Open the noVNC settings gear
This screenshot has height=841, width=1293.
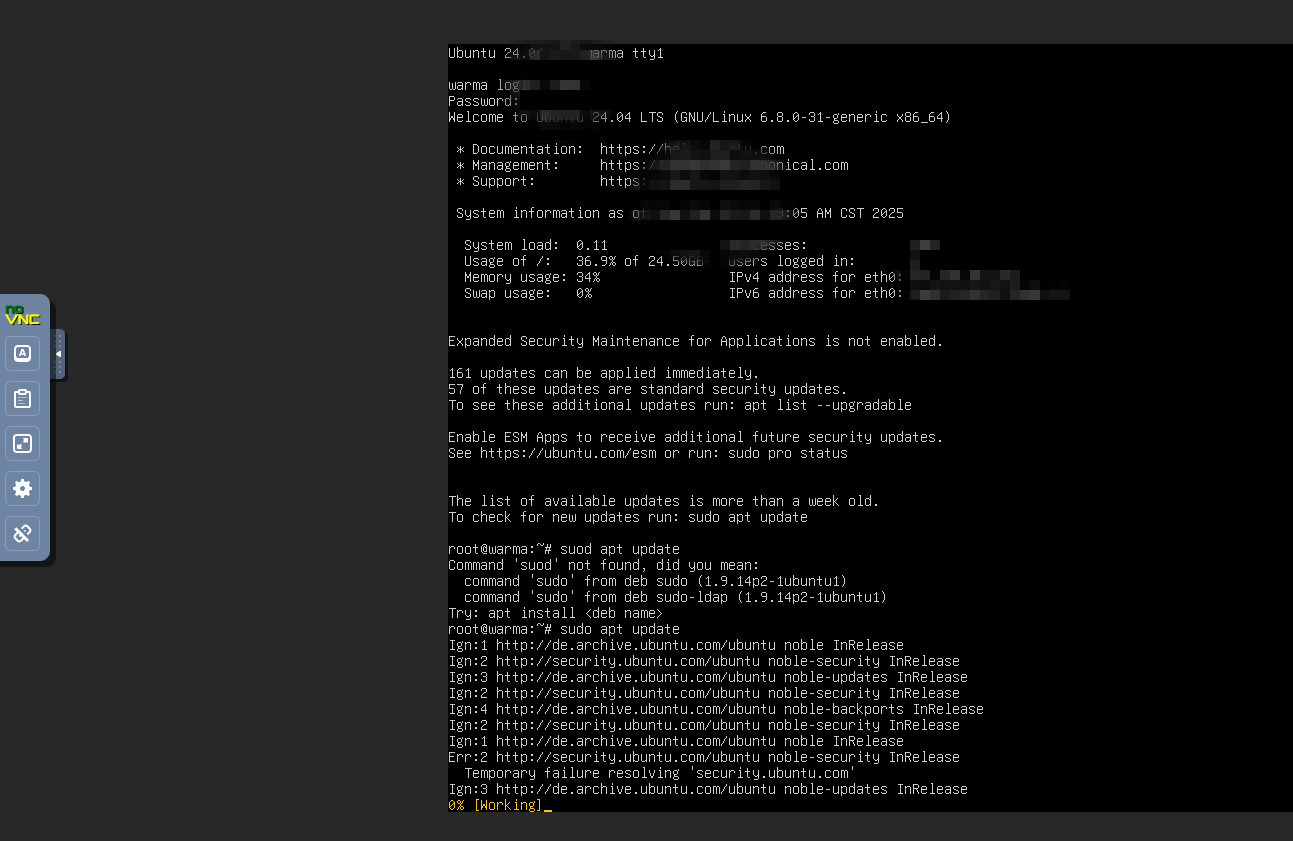[x=22, y=488]
